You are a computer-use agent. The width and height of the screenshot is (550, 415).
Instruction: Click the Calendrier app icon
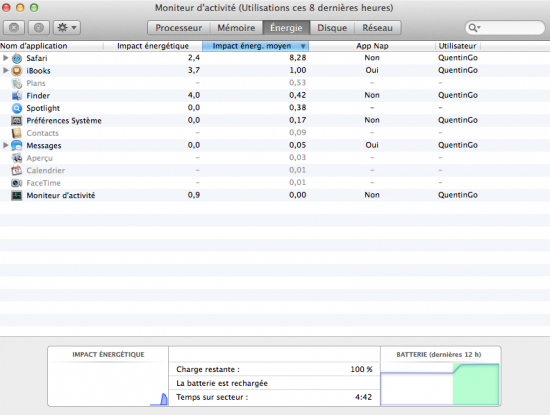point(16,170)
